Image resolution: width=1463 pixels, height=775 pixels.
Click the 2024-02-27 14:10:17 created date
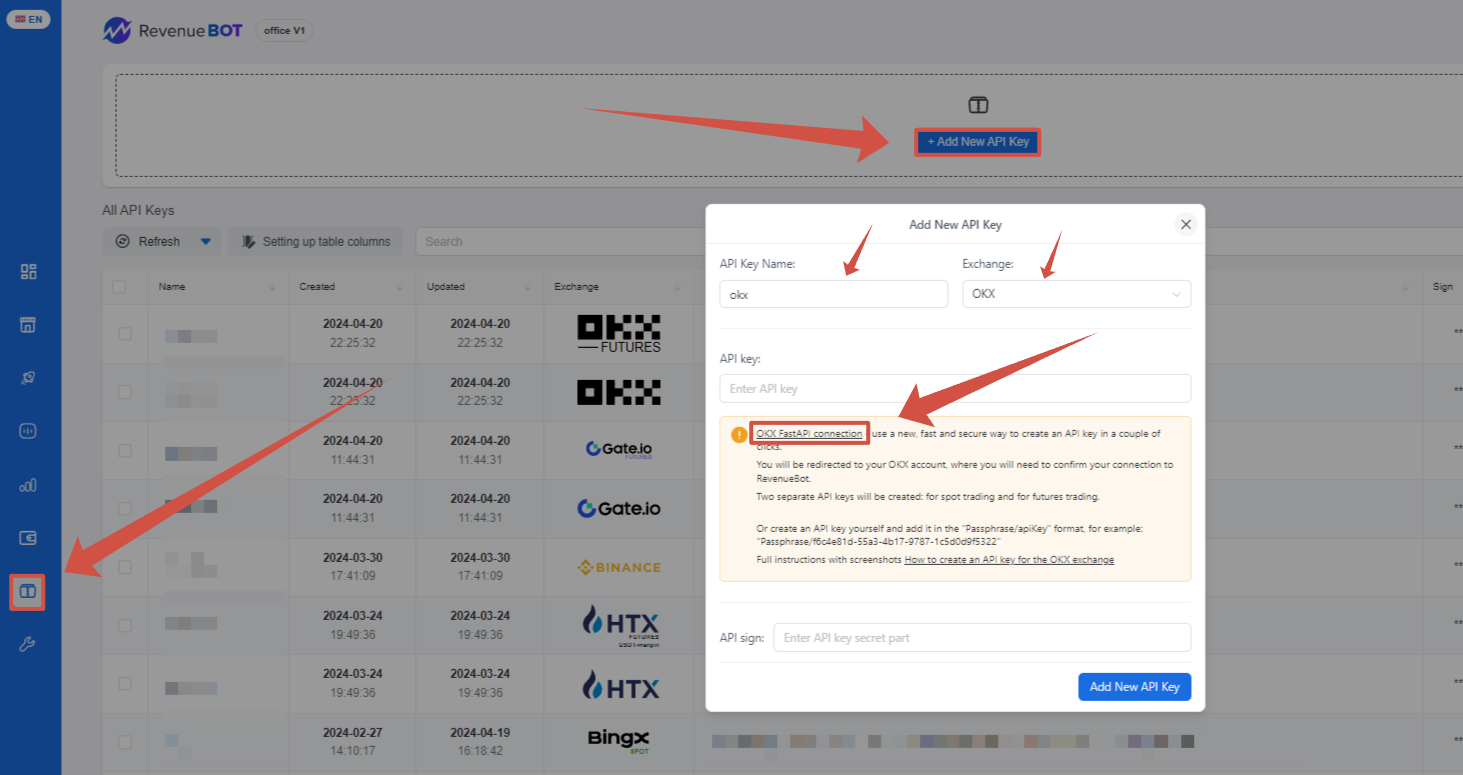click(351, 741)
